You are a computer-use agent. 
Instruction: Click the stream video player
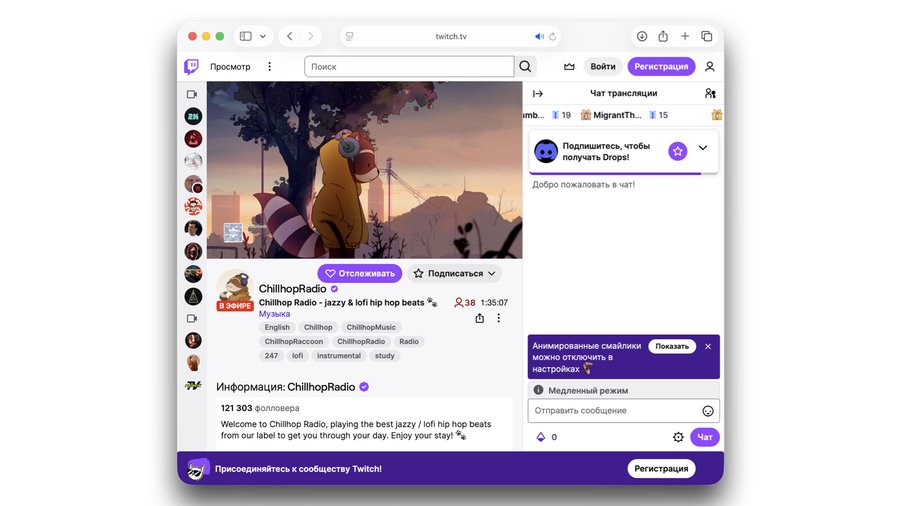pyautogui.click(x=364, y=170)
